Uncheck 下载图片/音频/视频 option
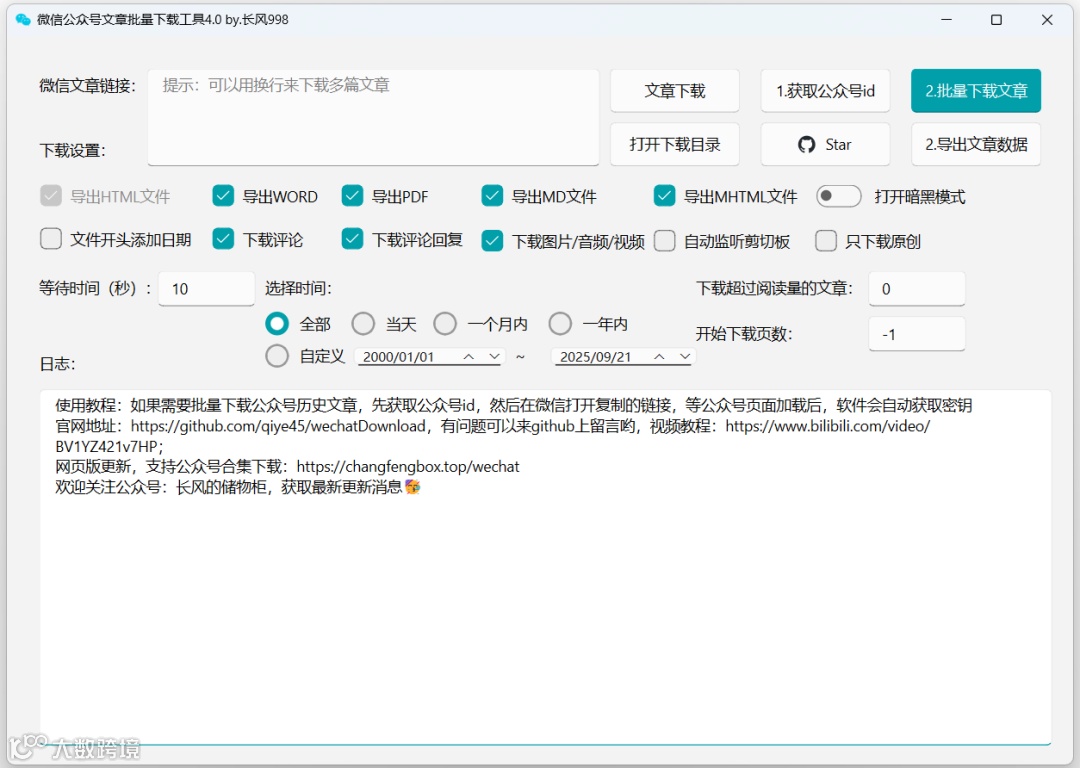This screenshot has height=768, width=1080. [492, 241]
